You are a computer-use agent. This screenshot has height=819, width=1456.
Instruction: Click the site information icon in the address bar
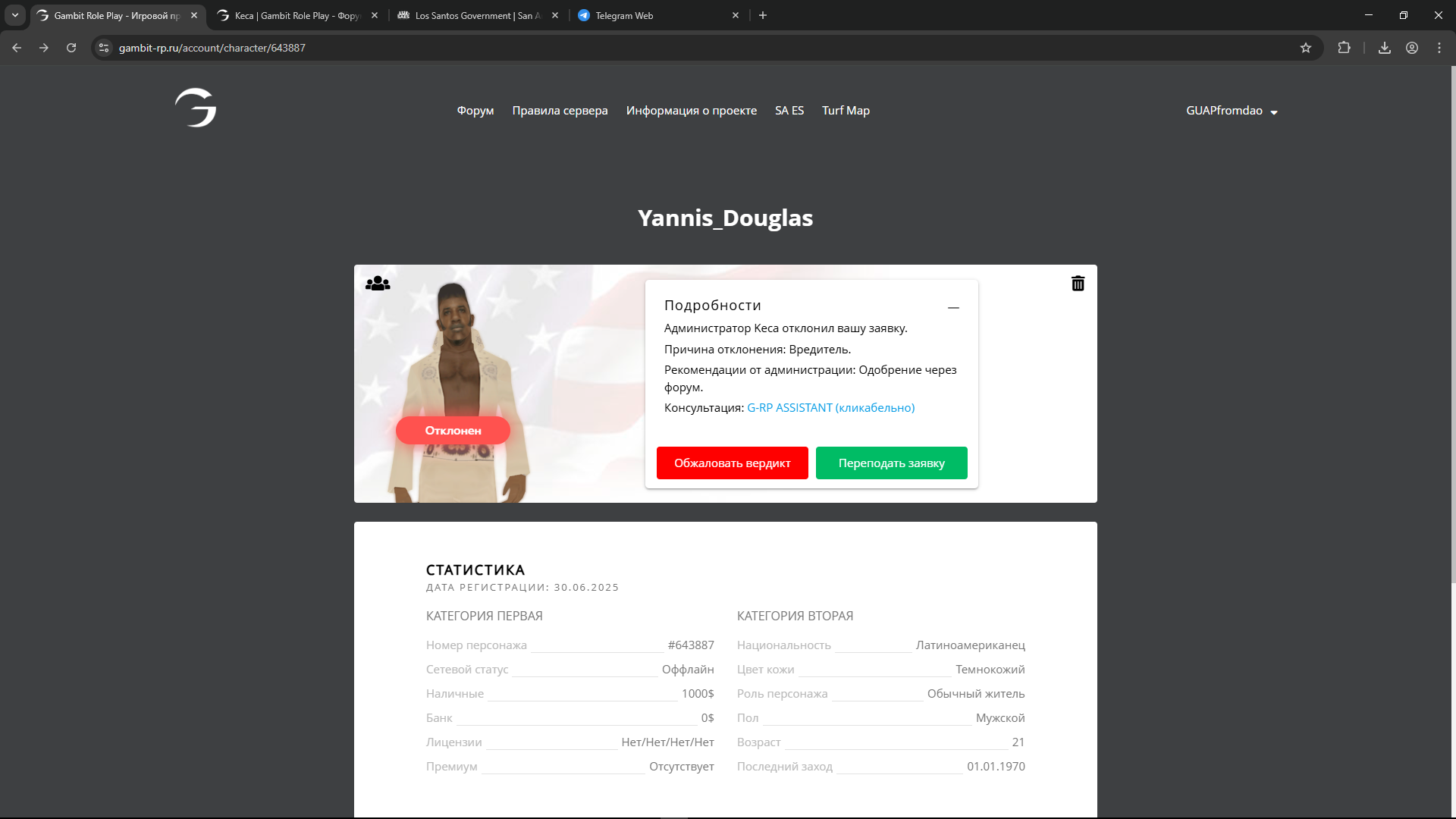pyautogui.click(x=104, y=48)
